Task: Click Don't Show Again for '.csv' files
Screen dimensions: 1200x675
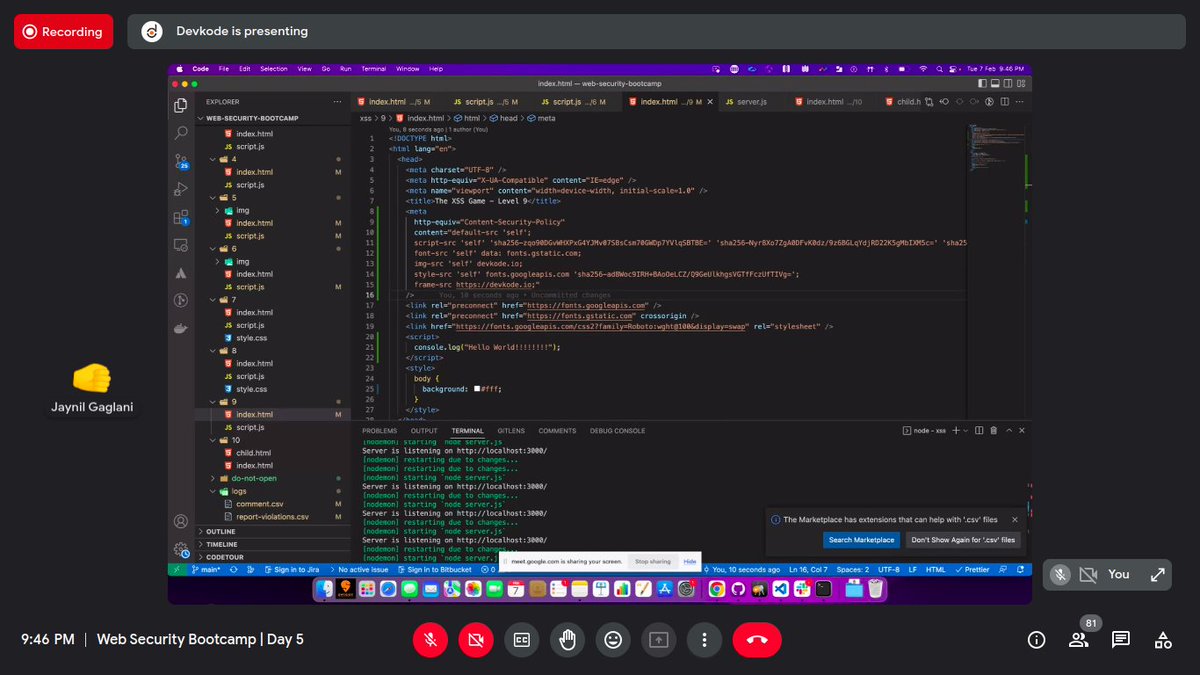Action: [963, 540]
